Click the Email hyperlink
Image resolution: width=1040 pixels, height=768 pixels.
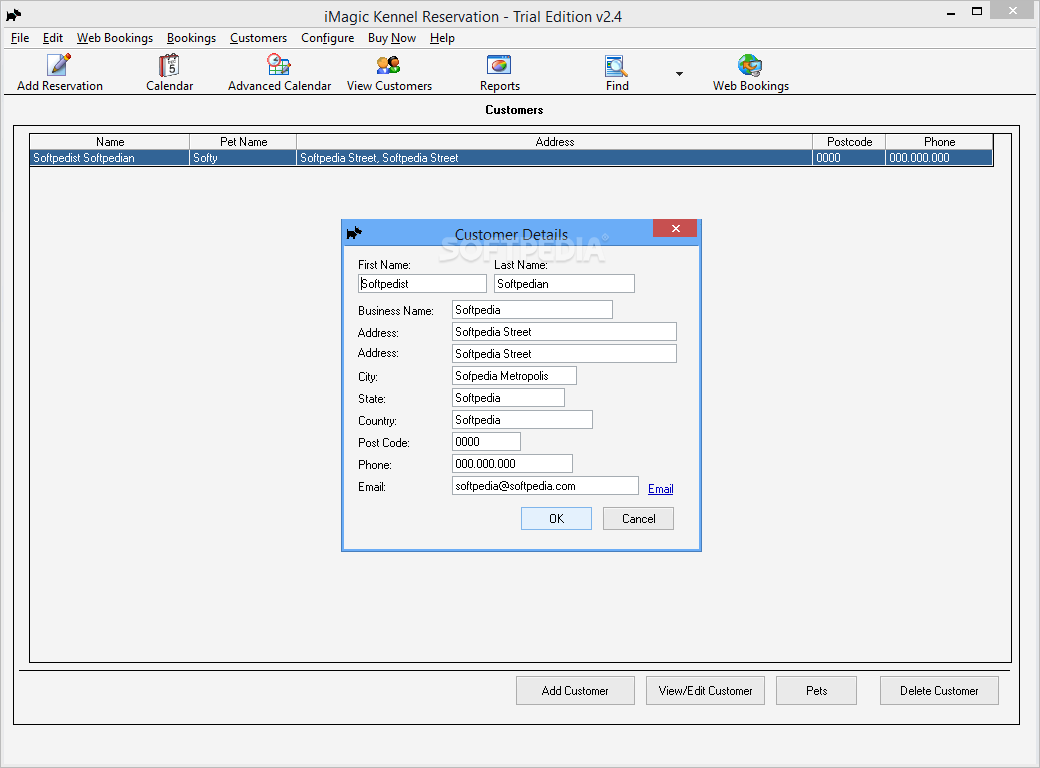click(x=661, y=489)
